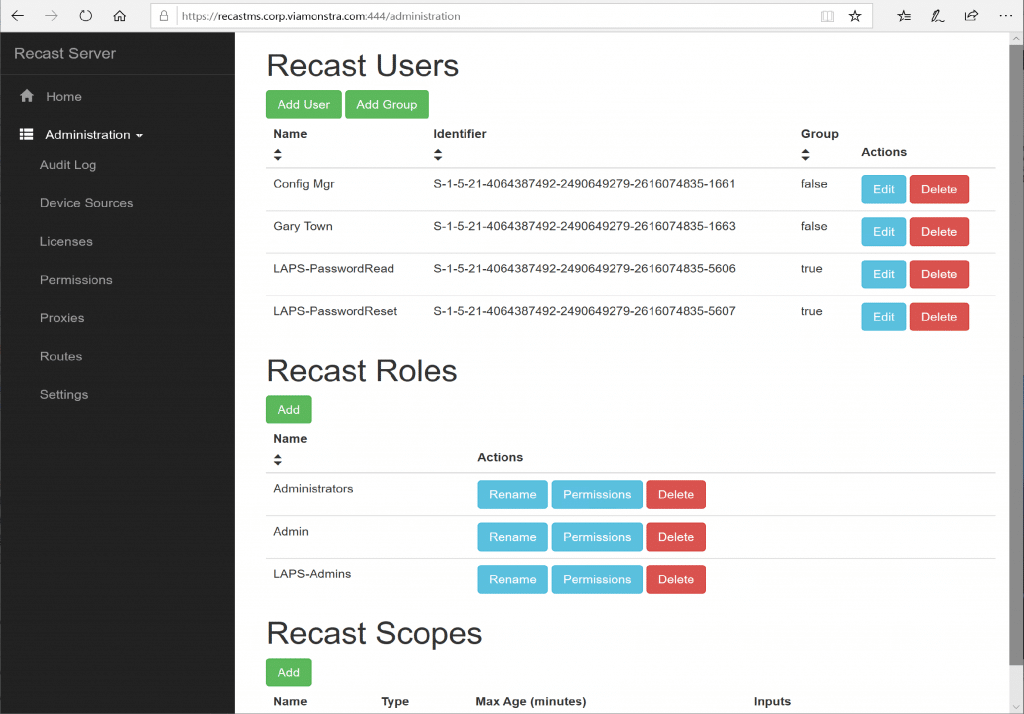Edit the LAPS-PasswordReset group

[884, 317]
